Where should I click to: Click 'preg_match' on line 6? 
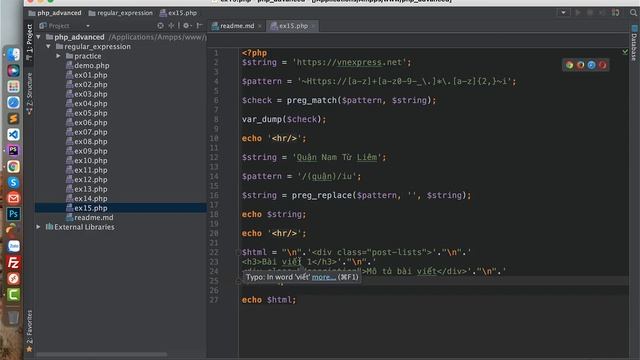click(x=311, y=100)
